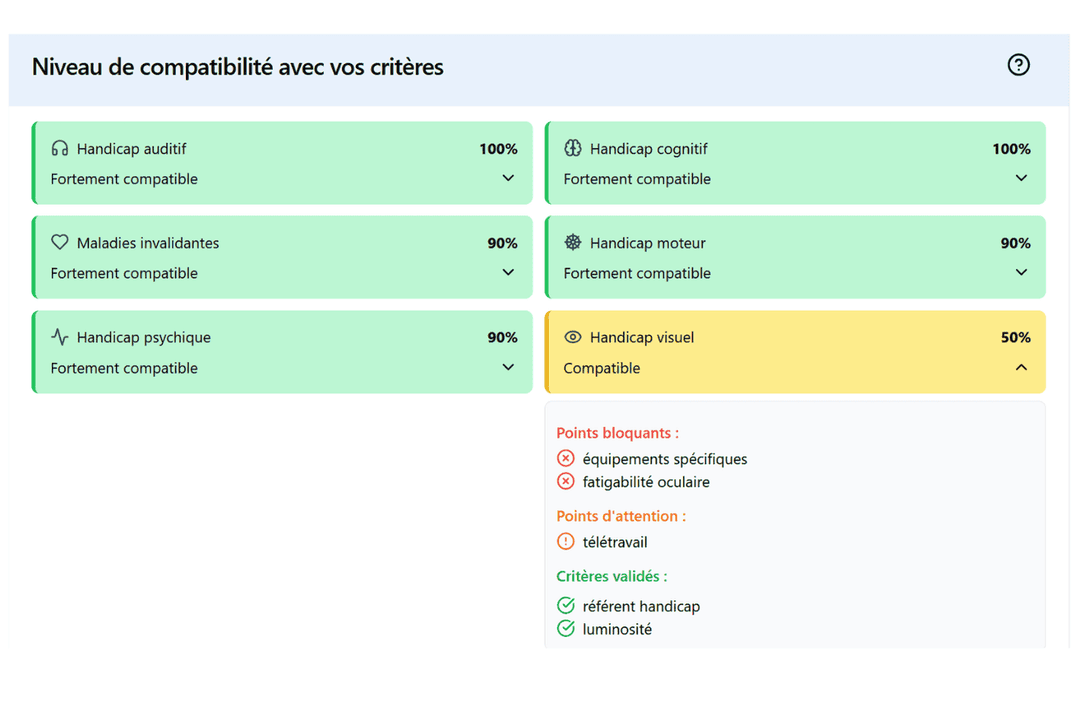Expand the Handicap cognitif details chevron

pyautogui.click(x=1021, y=178)
